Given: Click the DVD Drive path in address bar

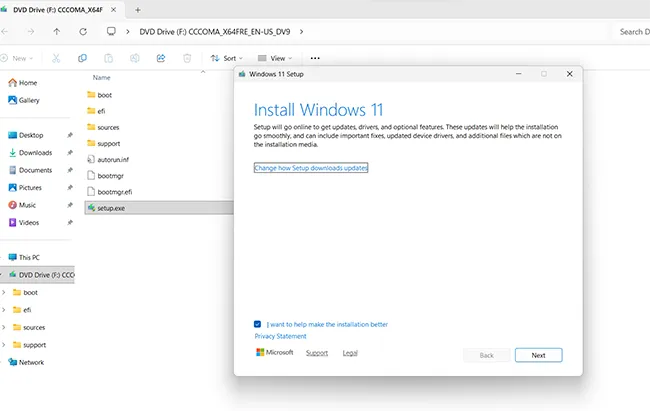Looking at the screenshot, I should 215,32.
